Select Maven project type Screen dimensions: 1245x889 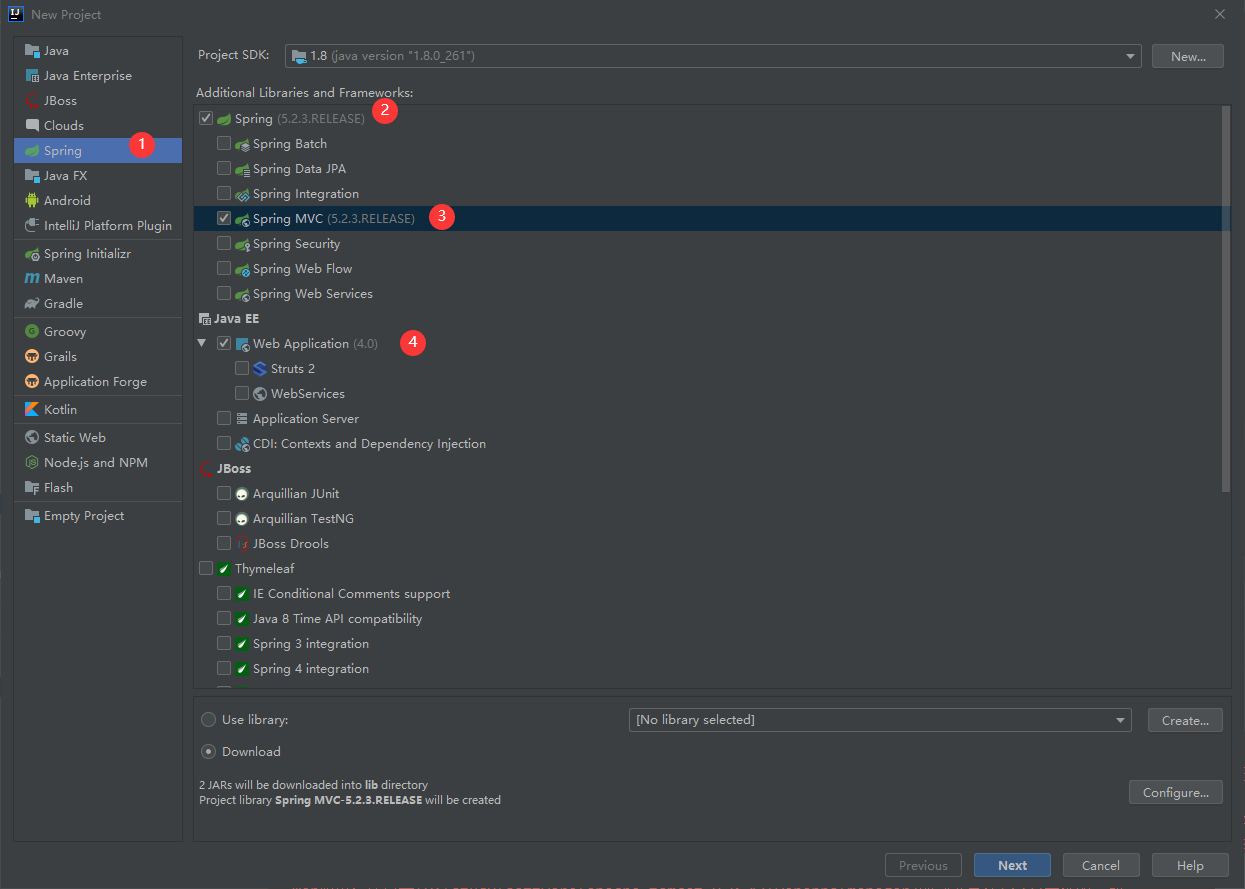(x=98, y=278)
